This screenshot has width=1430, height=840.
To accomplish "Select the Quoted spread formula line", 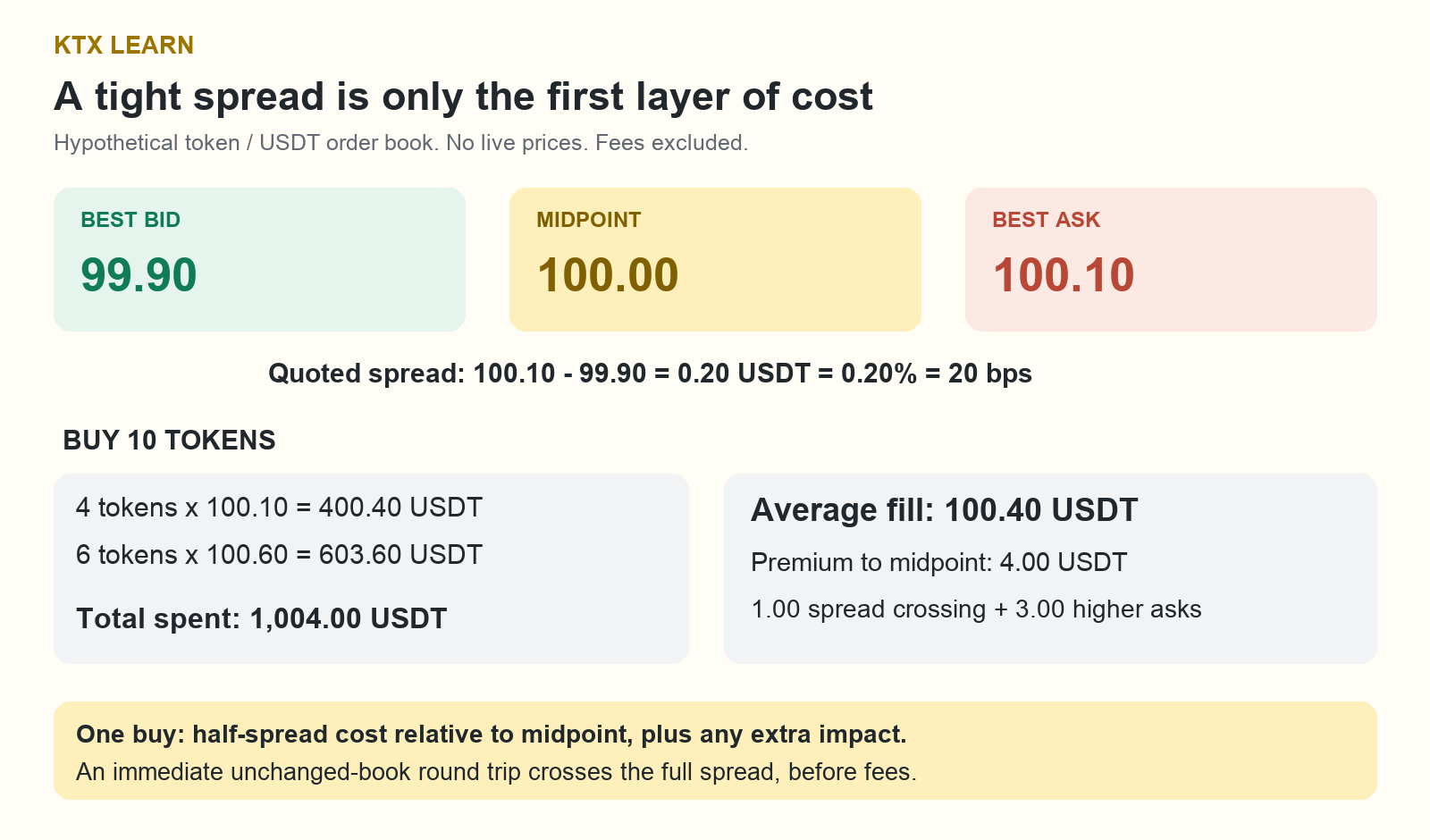I will point(650,374).
